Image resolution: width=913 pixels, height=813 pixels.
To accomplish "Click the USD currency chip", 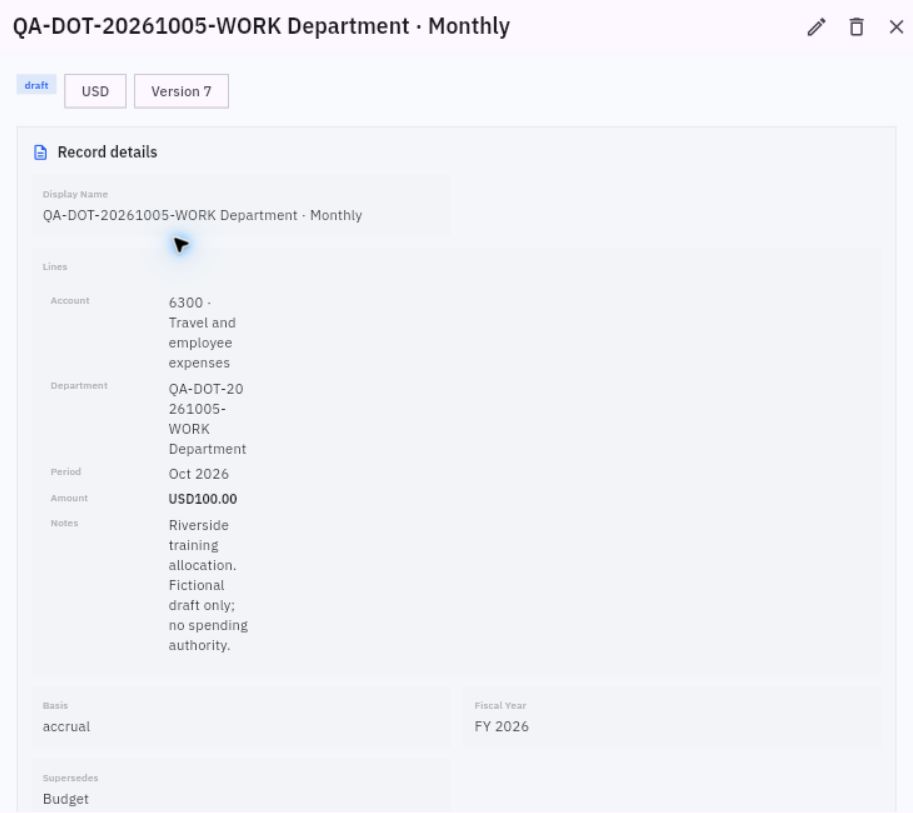I will coord(95,91).
